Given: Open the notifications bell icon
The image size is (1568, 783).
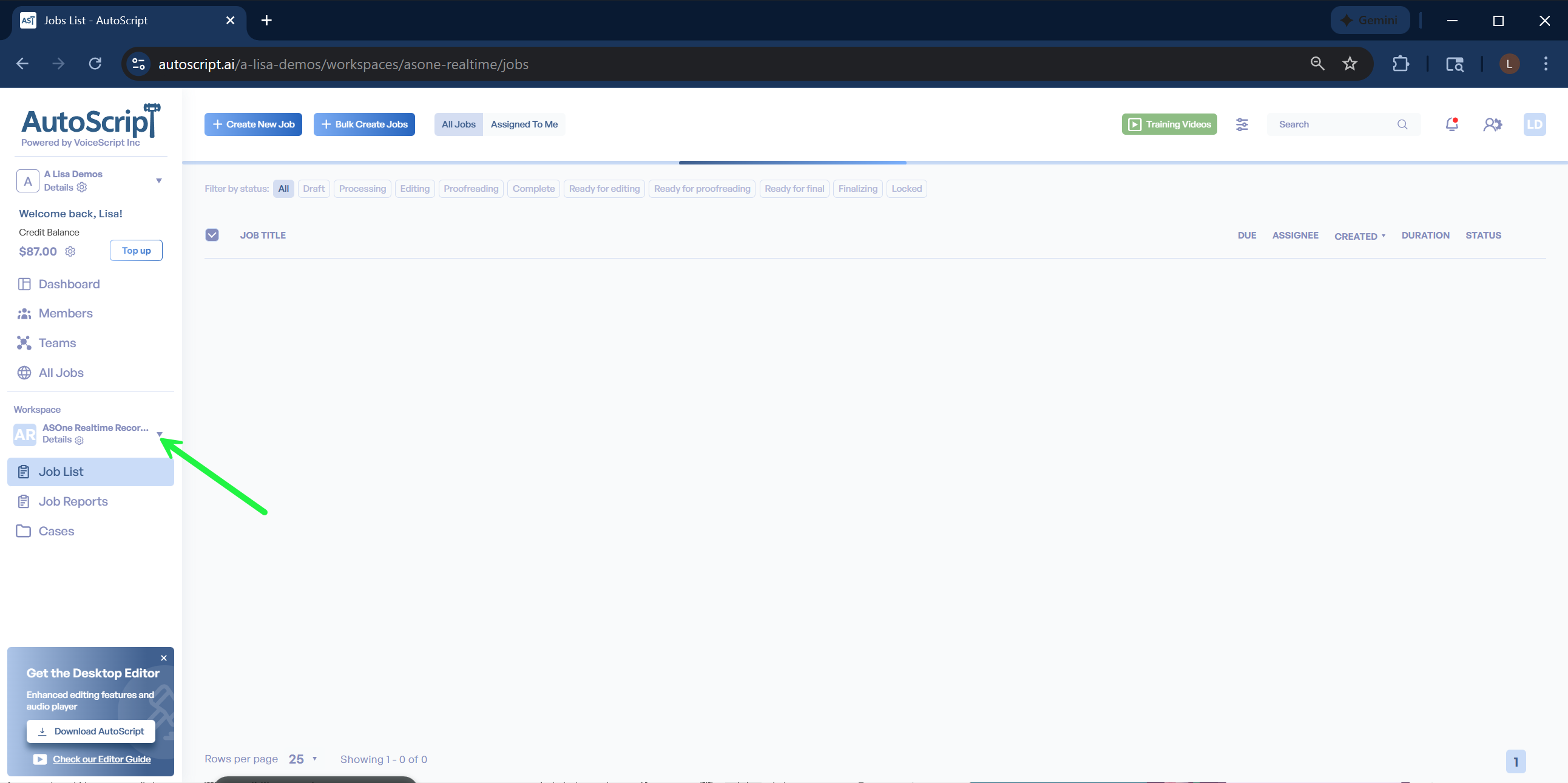Looking at the screenshot, I should [1451, 124].
